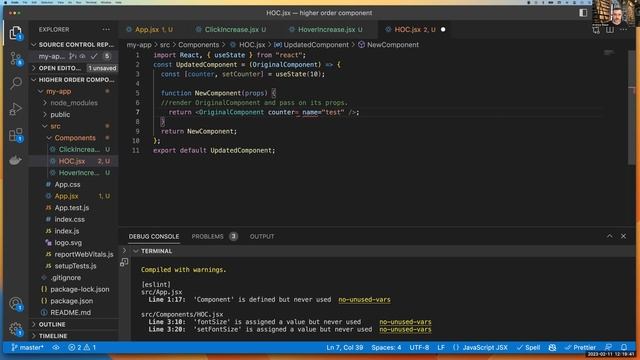Expand the Open Editors section

click(73, 68)
